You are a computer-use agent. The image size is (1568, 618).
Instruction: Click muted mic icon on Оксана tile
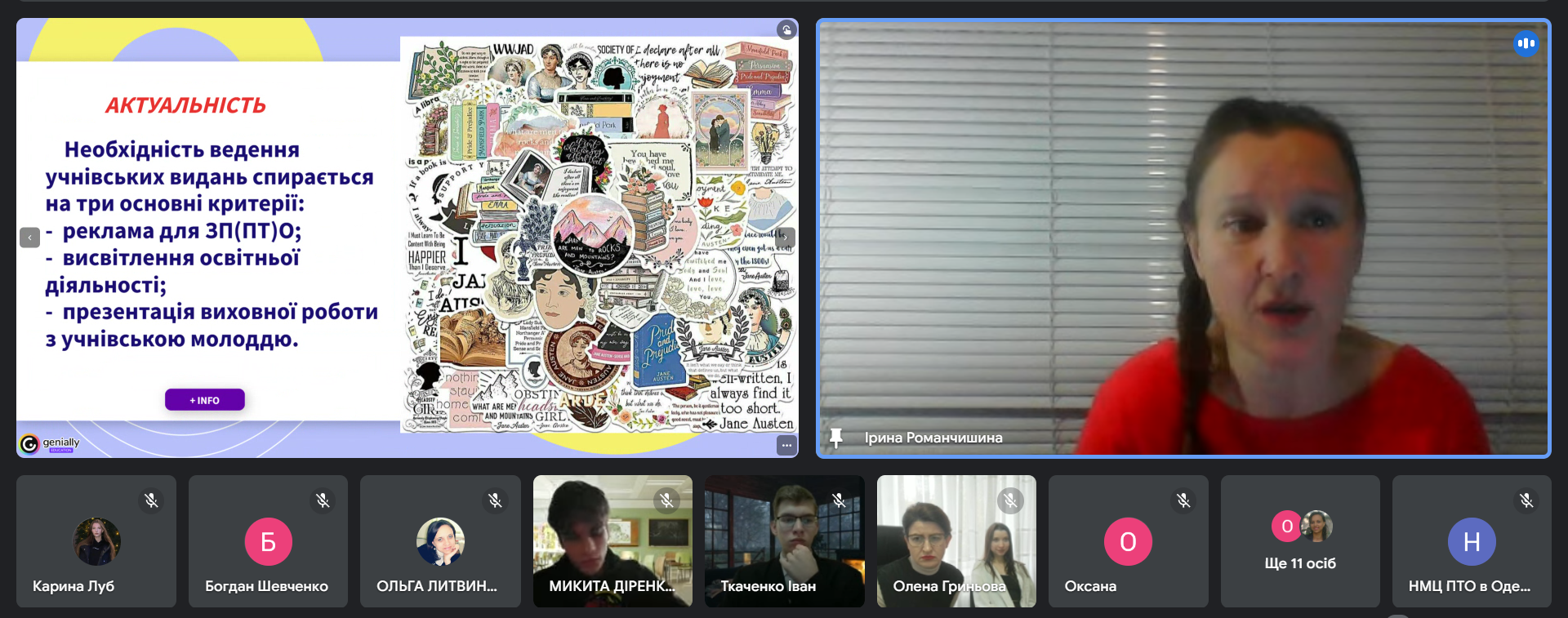[x=1183, y=500]
